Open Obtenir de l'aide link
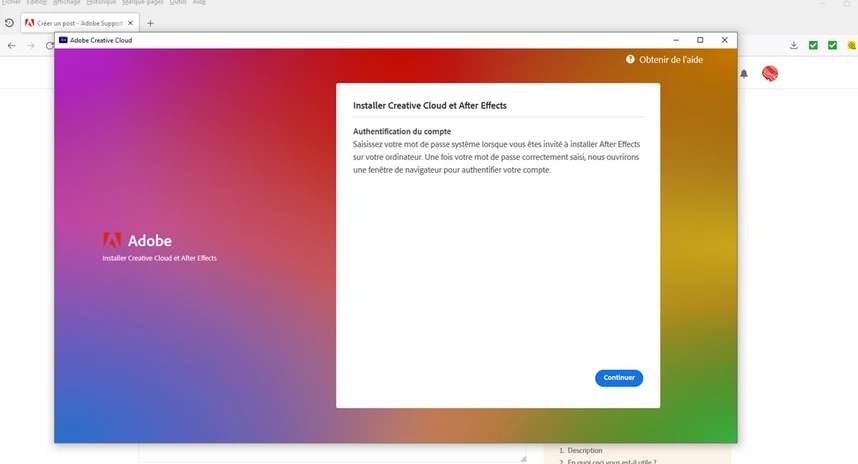Screen dimensions: 858x464 click(x=671, y=60)
